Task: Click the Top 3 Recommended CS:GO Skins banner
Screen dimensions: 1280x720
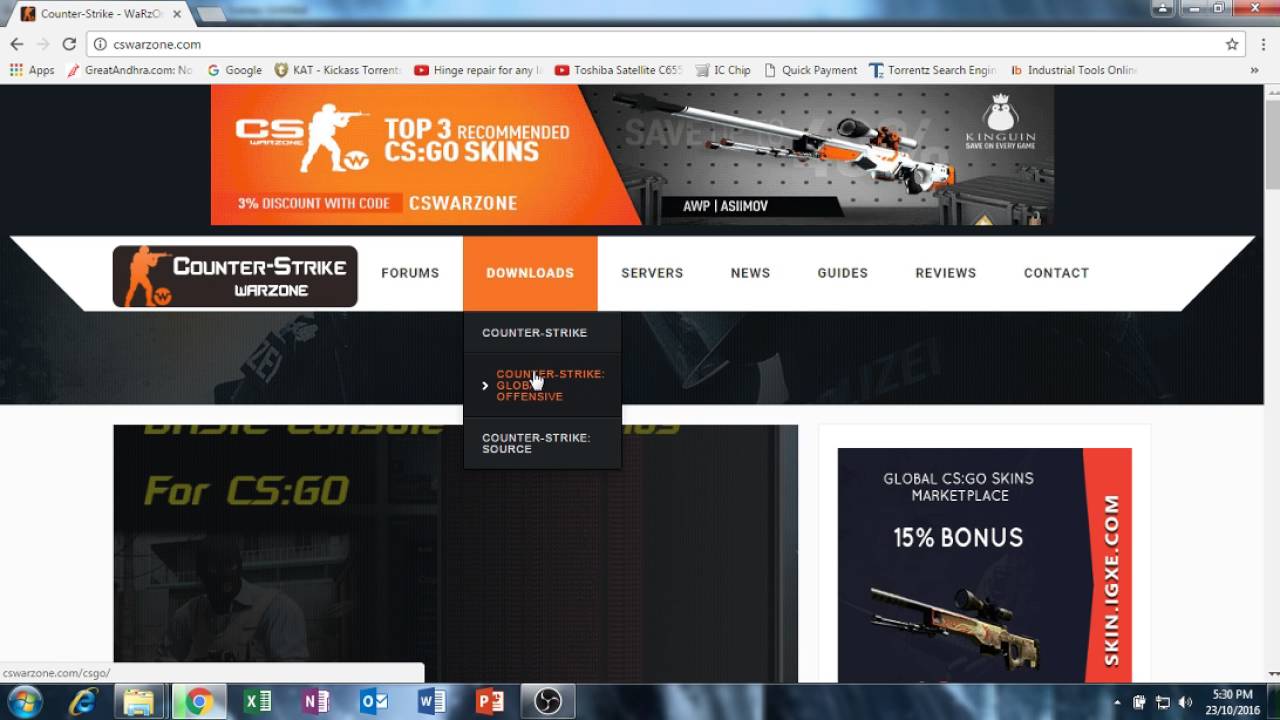Action: pos(632,155)
